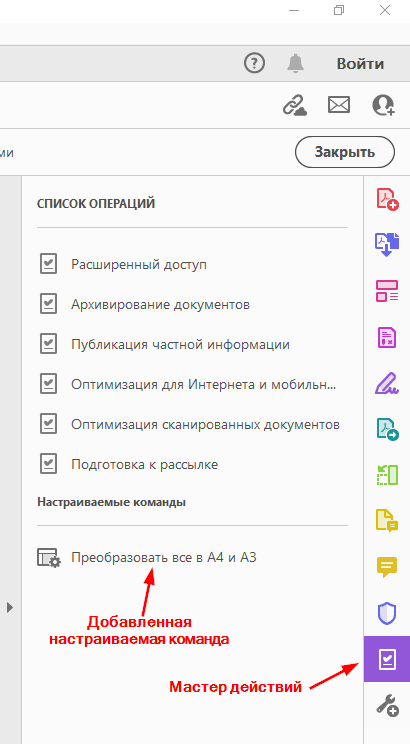Share link via cloud icon

point(295,105)
